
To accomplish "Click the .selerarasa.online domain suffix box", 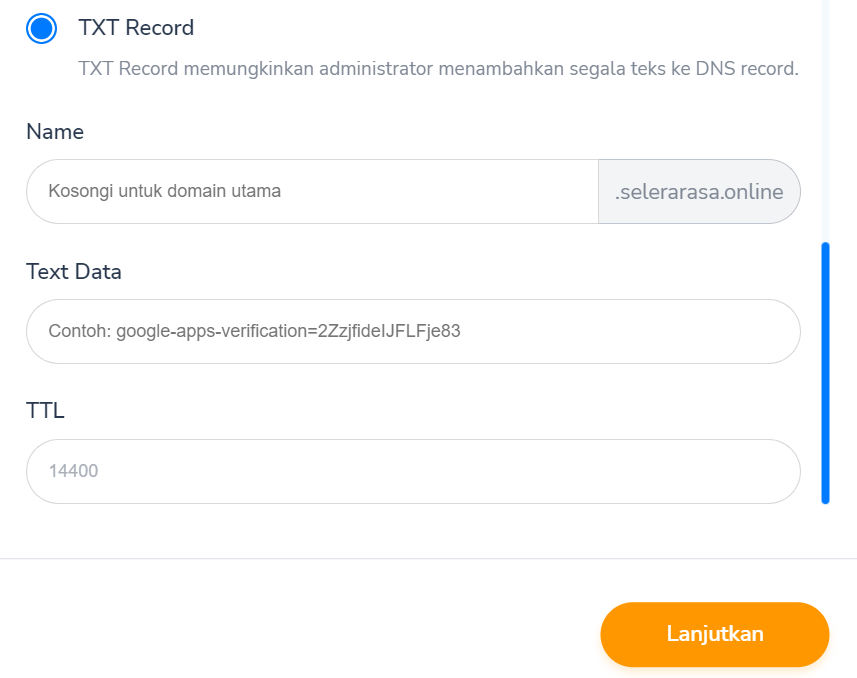I will [x=699, y=191].
